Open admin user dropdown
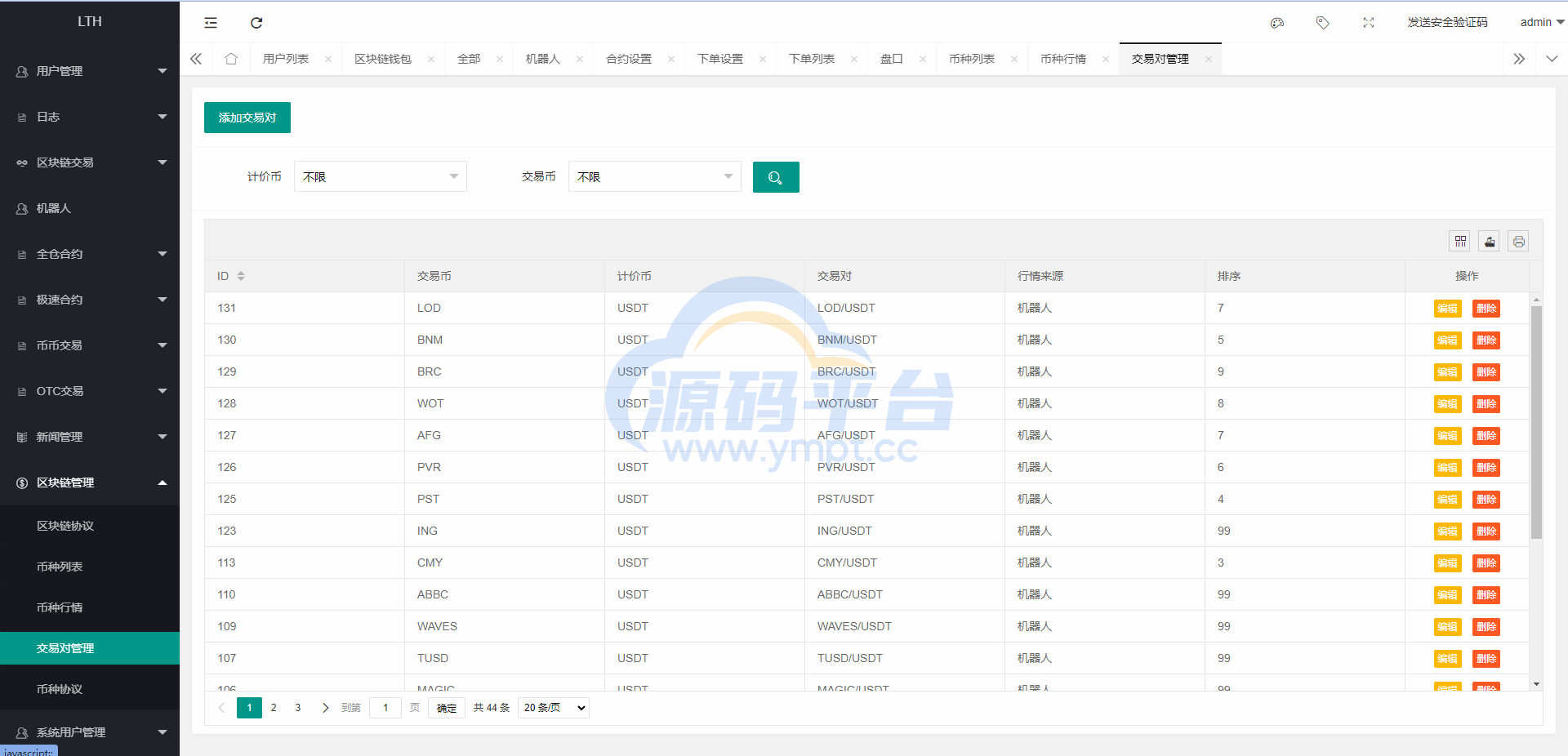Image resolution: width=1568 pixels, height=756 pixels. (x=1542, y=22)
